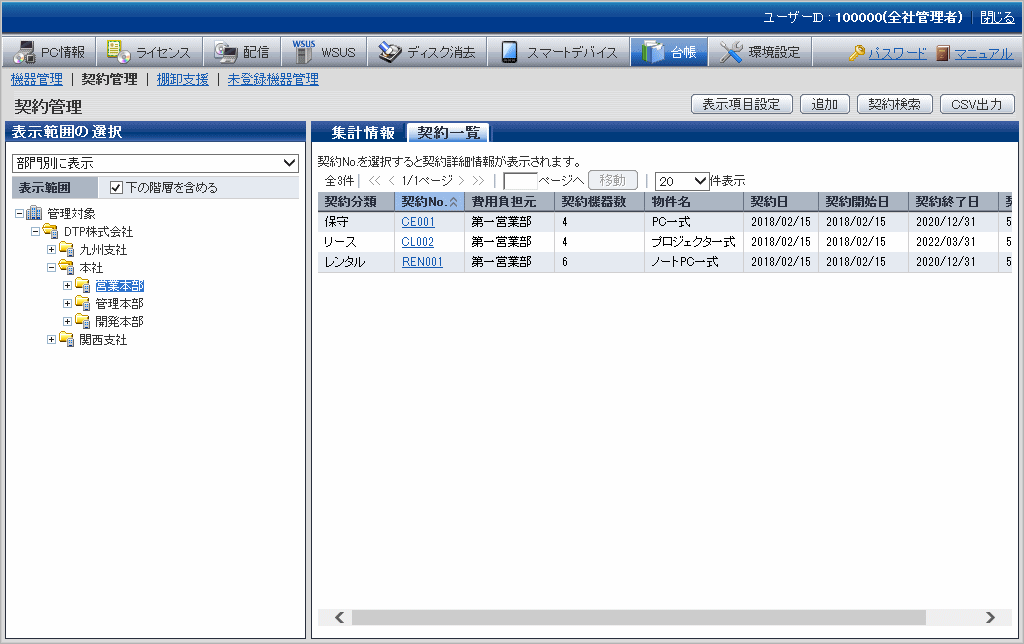The width and height of the screenshot is (1024, 644).
Task: Toggle the 下の階層を含める checkbox
Action: (116, 187)
